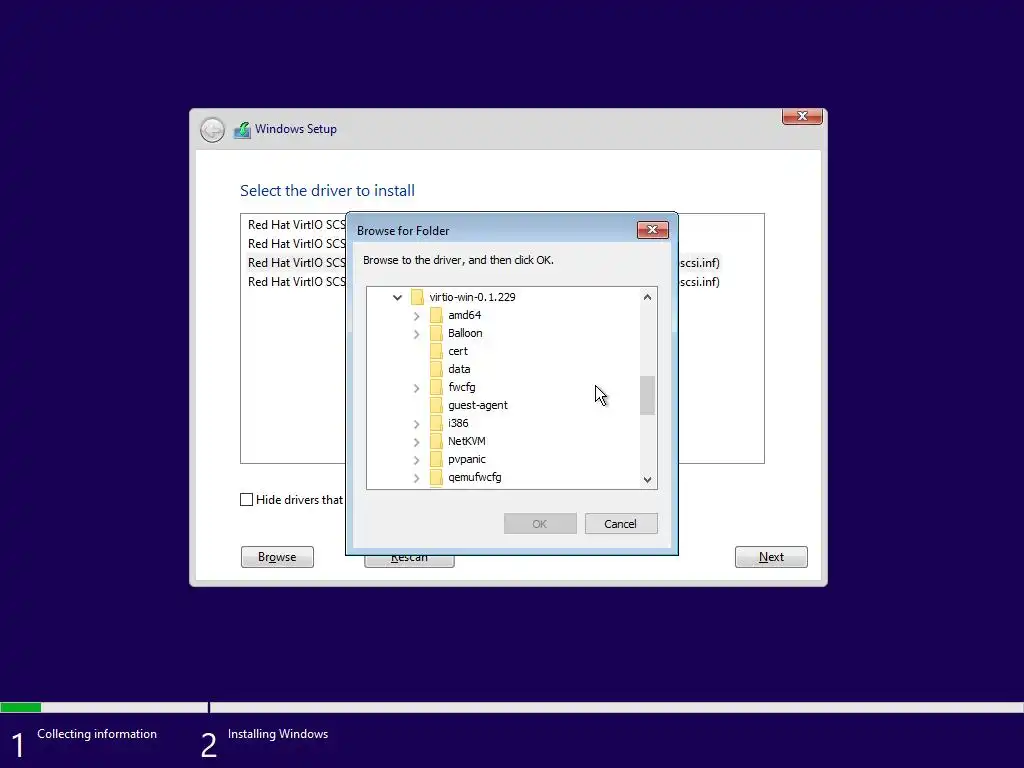The height and width of the screenshot is (768, 1024).
Task: Select the NetKVM folder name
Action: click(x=466, y=441)
